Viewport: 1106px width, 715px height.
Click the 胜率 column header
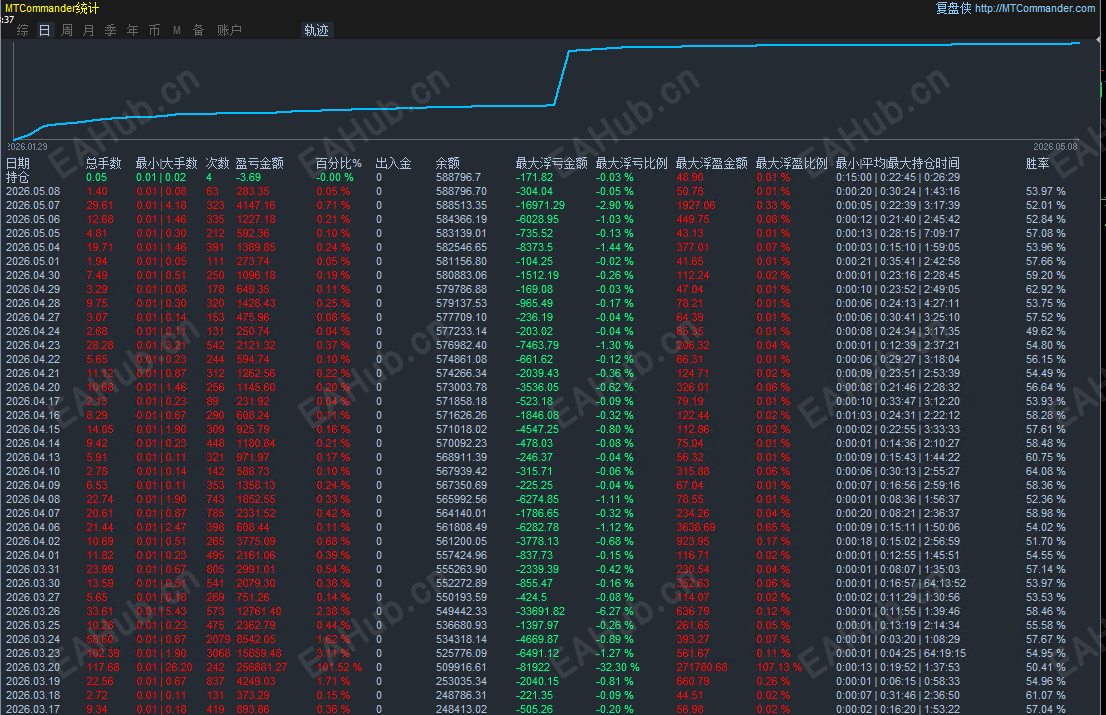[1038, 164]
